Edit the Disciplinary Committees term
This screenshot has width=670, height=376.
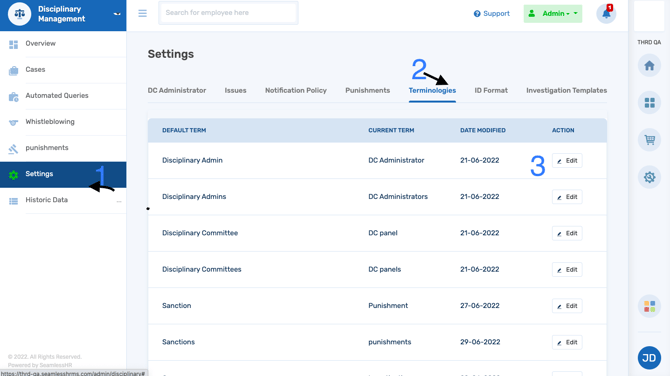tap(567, 270)
